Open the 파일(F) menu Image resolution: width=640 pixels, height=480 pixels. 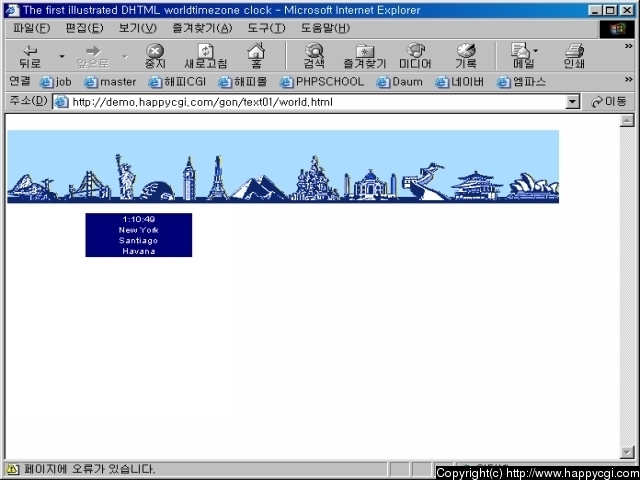(31, 28)
